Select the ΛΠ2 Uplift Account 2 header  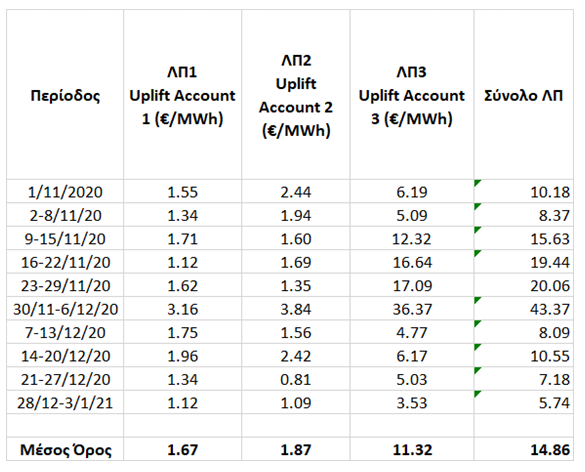tap(295, 95)
